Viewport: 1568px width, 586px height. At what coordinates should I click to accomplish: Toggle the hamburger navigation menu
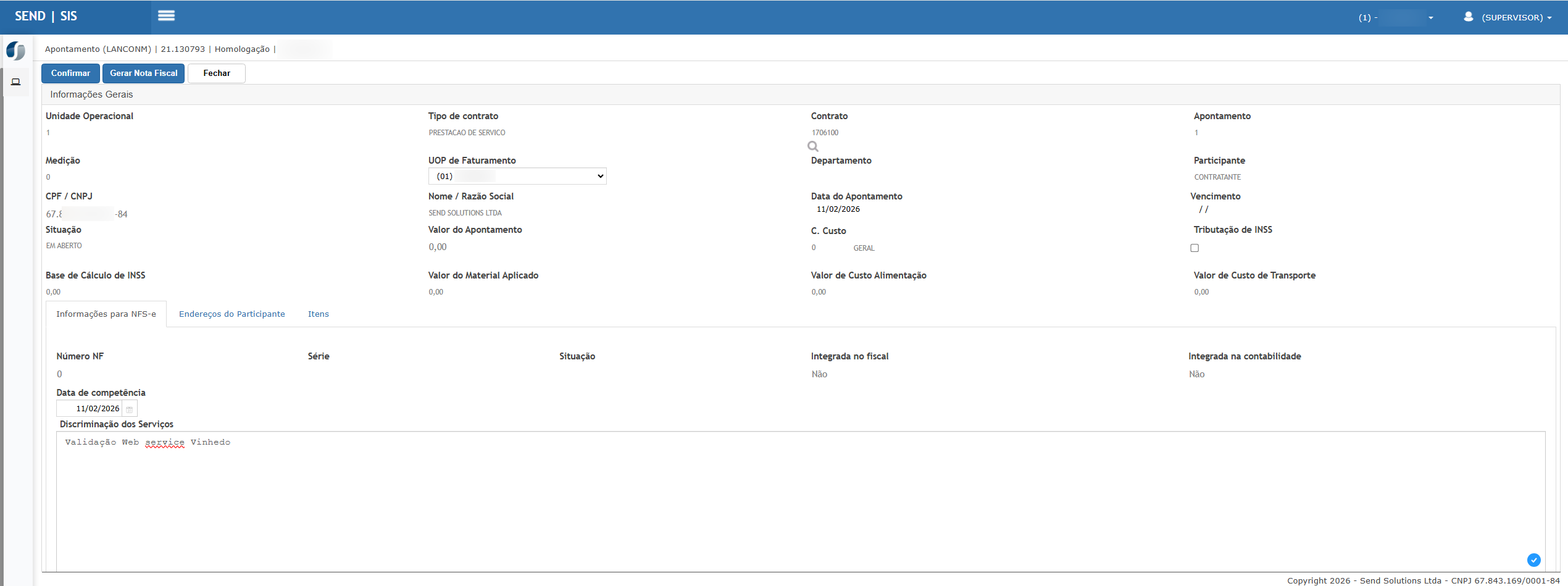pos(166,16)
